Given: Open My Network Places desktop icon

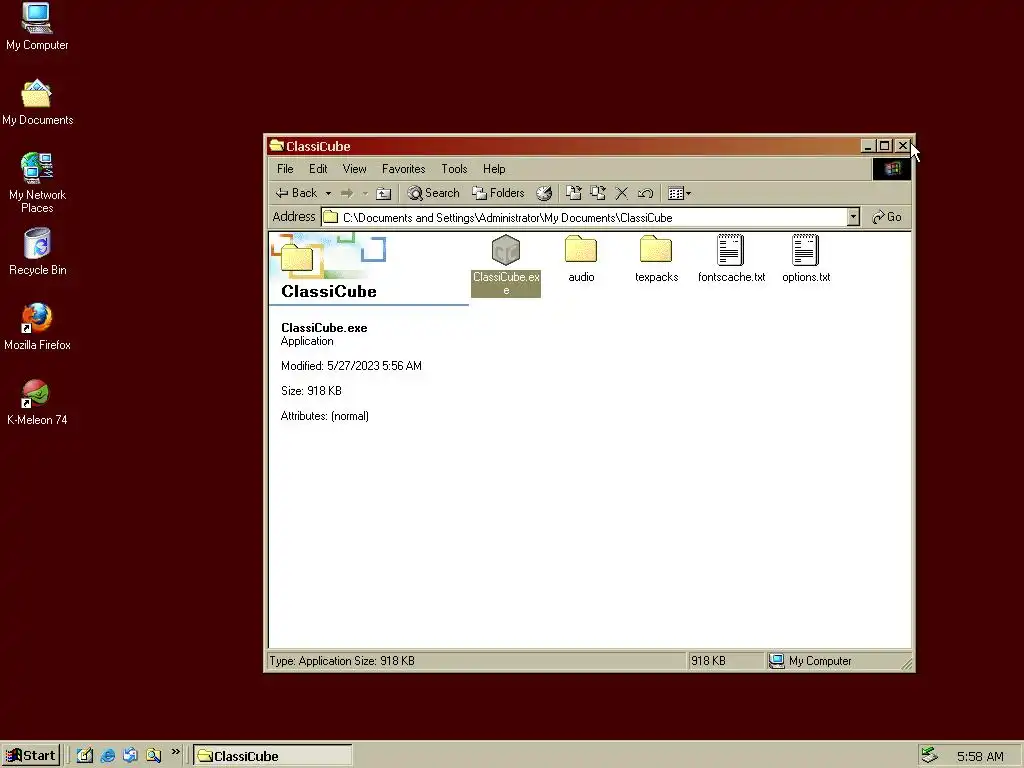Looking at the screenshot, I should [x=37, y=183].
